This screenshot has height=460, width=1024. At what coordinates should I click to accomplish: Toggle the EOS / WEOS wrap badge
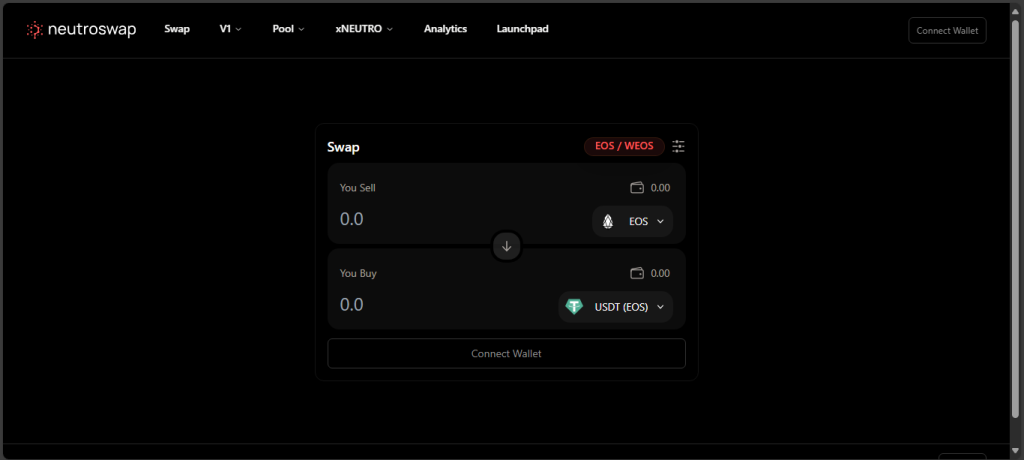(624, 147)
